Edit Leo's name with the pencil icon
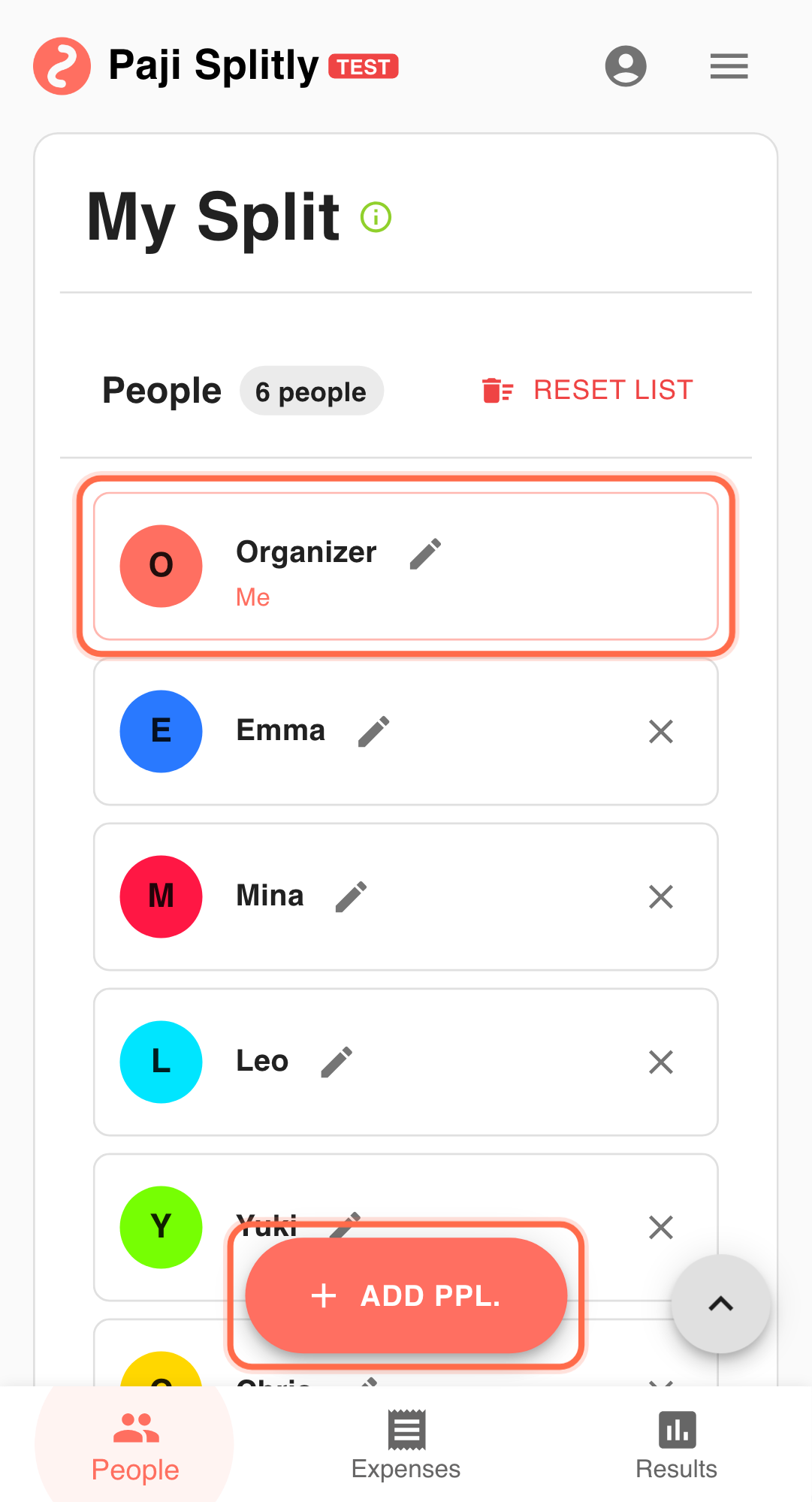 point(336,1061)
